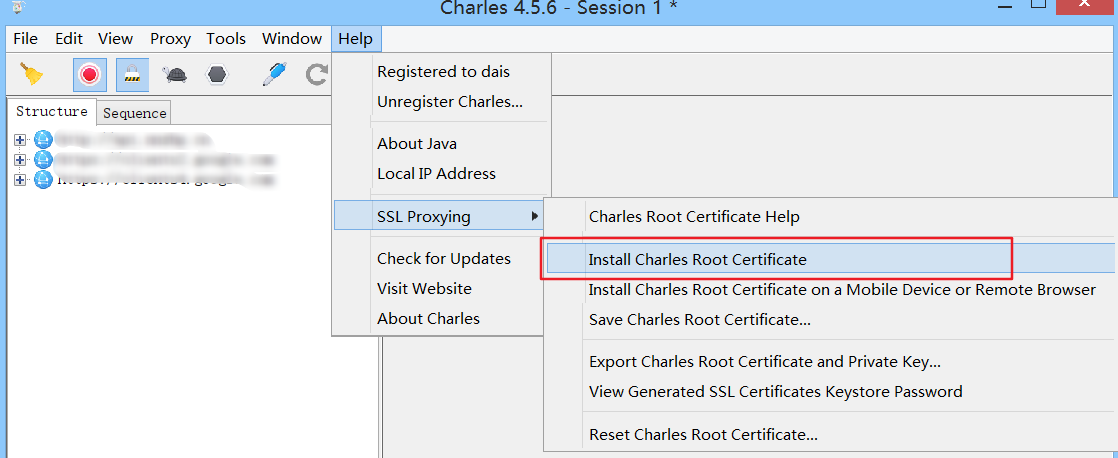This screenshot has height=458, width=1118.
Task: Open the Window menu
Action: (x=292, y=39)
